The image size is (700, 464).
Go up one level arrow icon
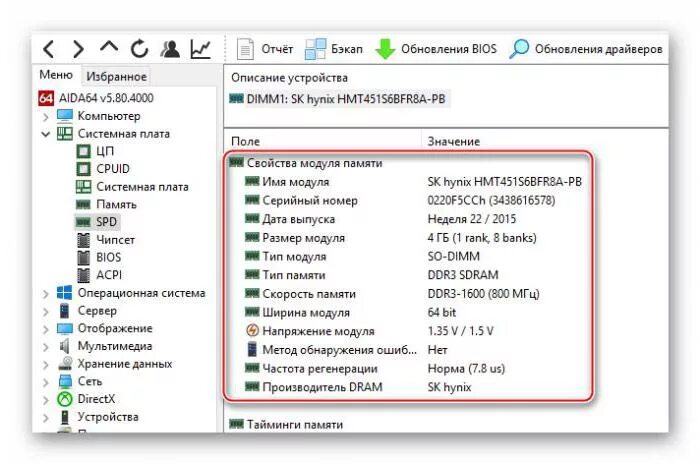[109, 46]
